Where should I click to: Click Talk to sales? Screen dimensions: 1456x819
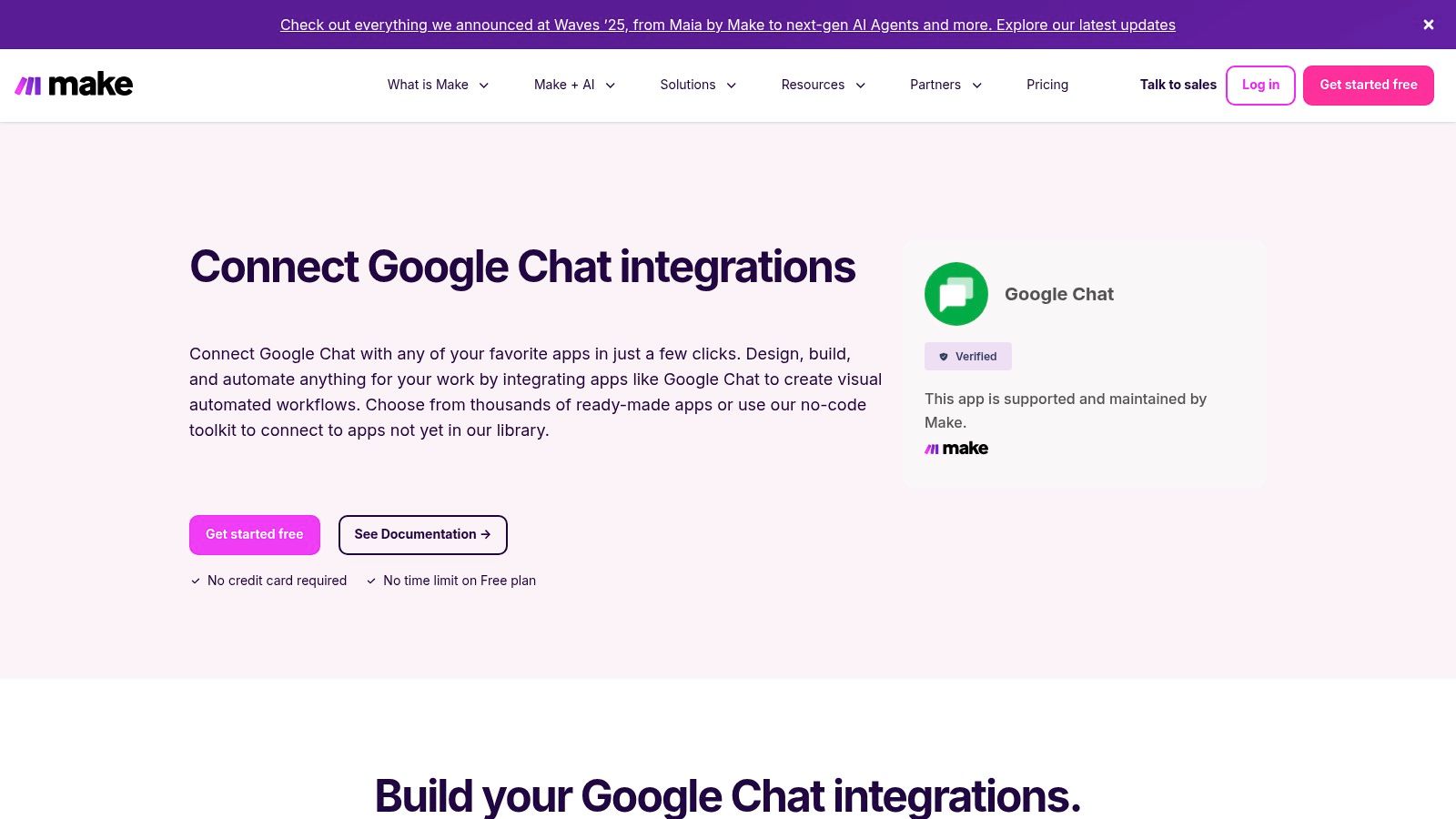click(x=1178, y=85)
